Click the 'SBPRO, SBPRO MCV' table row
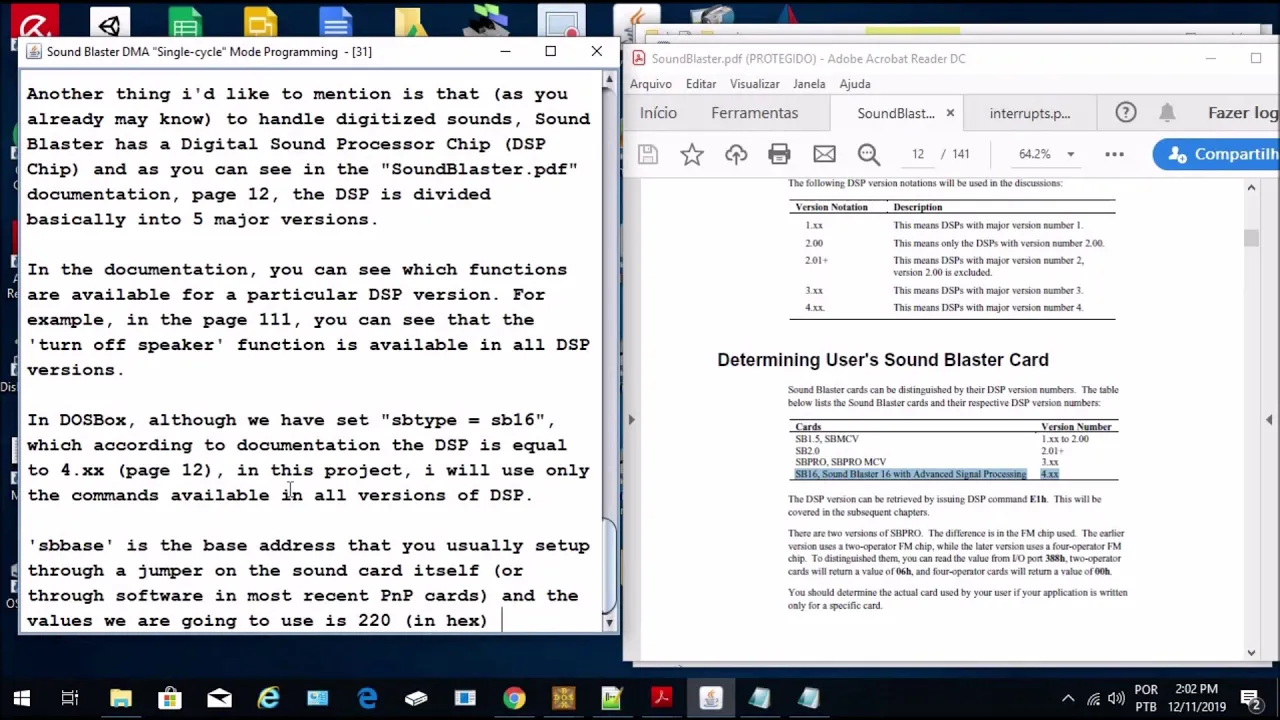 click(x=953, y=463)
